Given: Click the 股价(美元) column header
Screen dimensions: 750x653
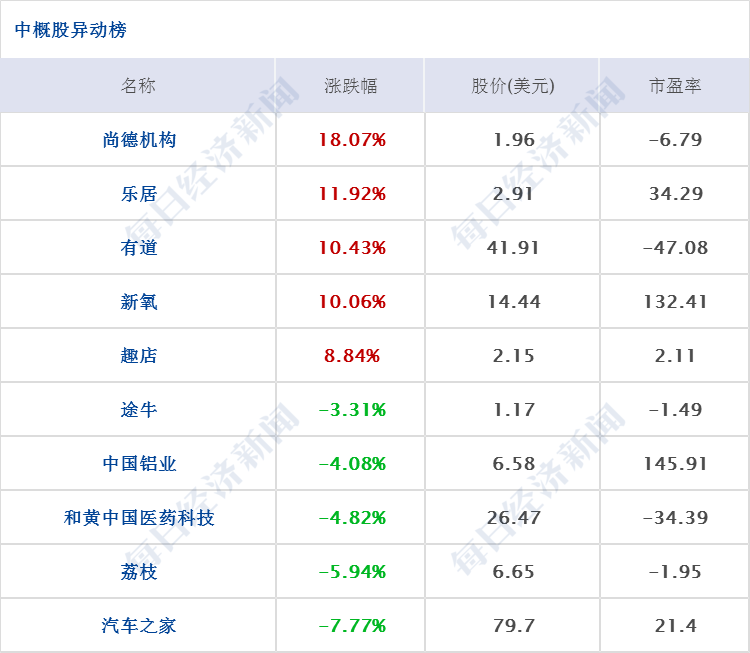Looking at the screenshot, I should pyautogui.click(x=513, y=86).
